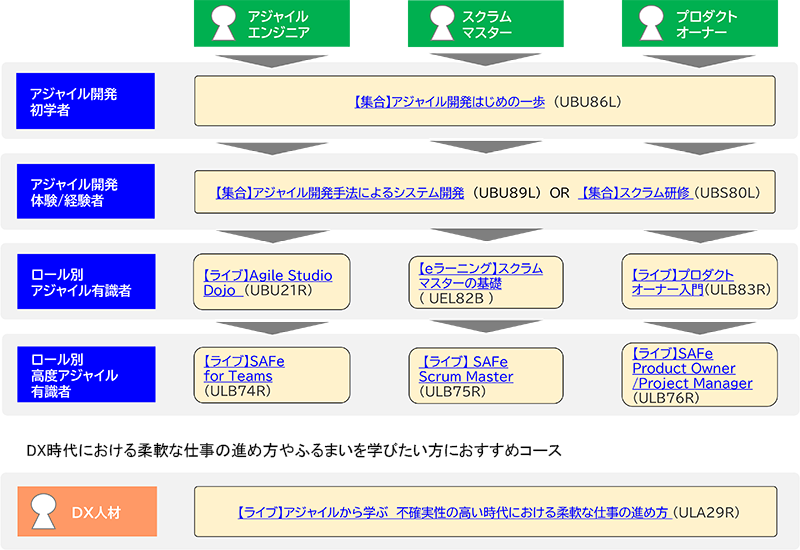Click course code (ULB76R)
Viewport: 800px width, 550px height.
[666, 398]
